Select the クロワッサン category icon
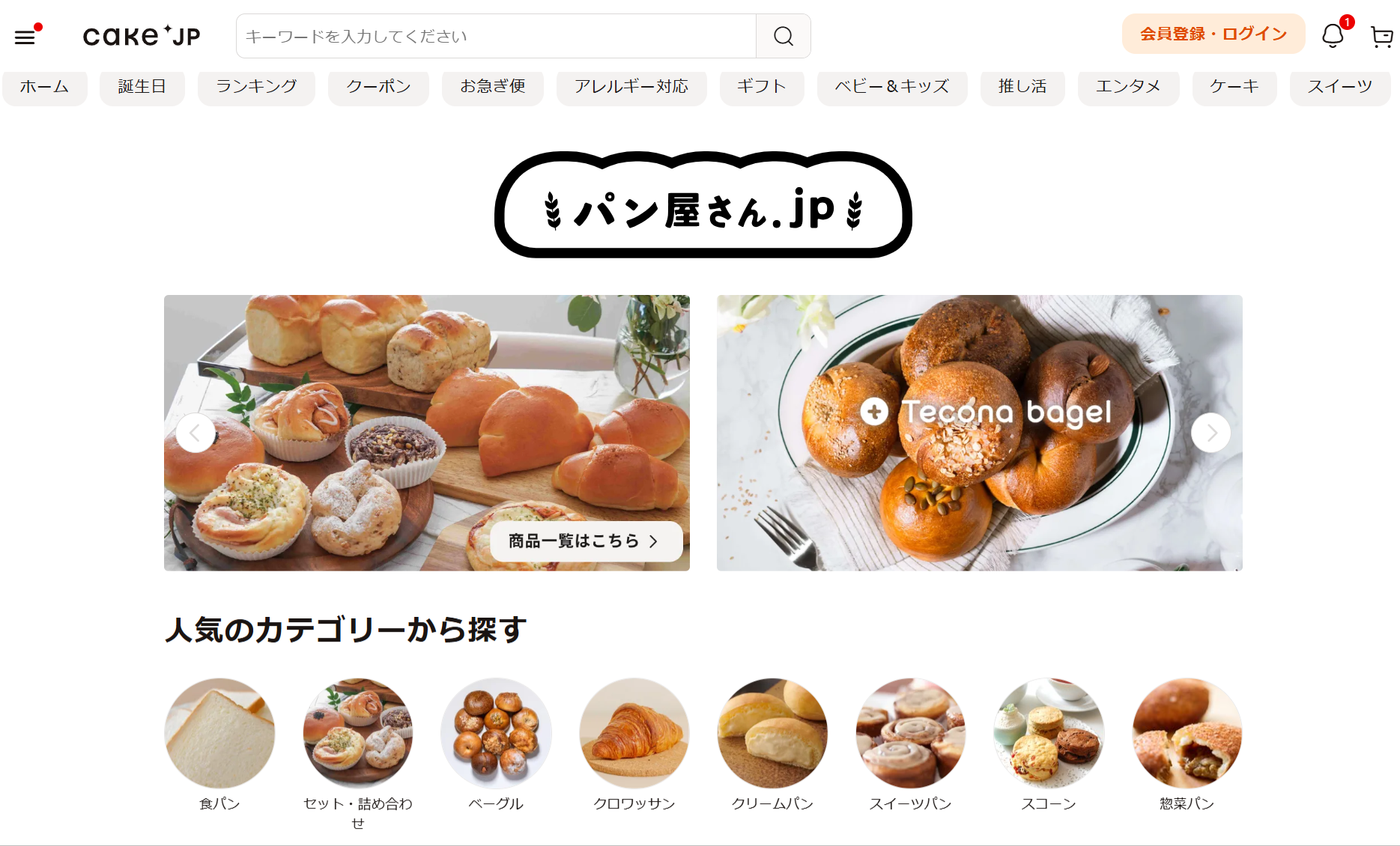Viewport: 1400px width, 846px height. tap(634, 734)
